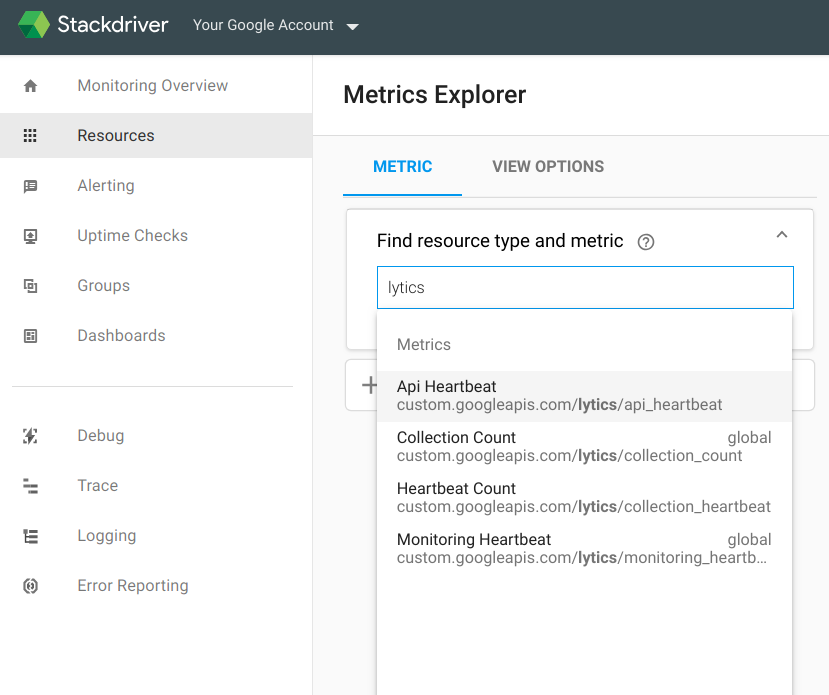Click the Uptime Checks monitor icon
Image resolution: width=829 pixels, height=695 pixels.
[x=30, y=236]
